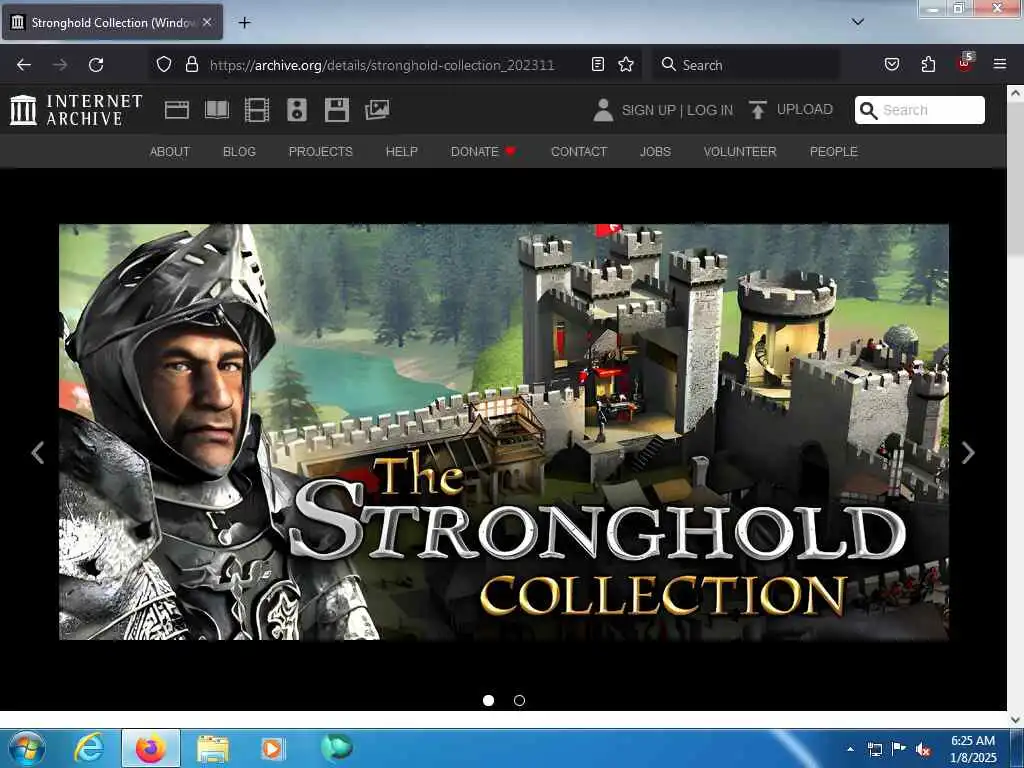Click the browser forward arrow
The height and width of the screenshot is (768, 1024).
60,65
